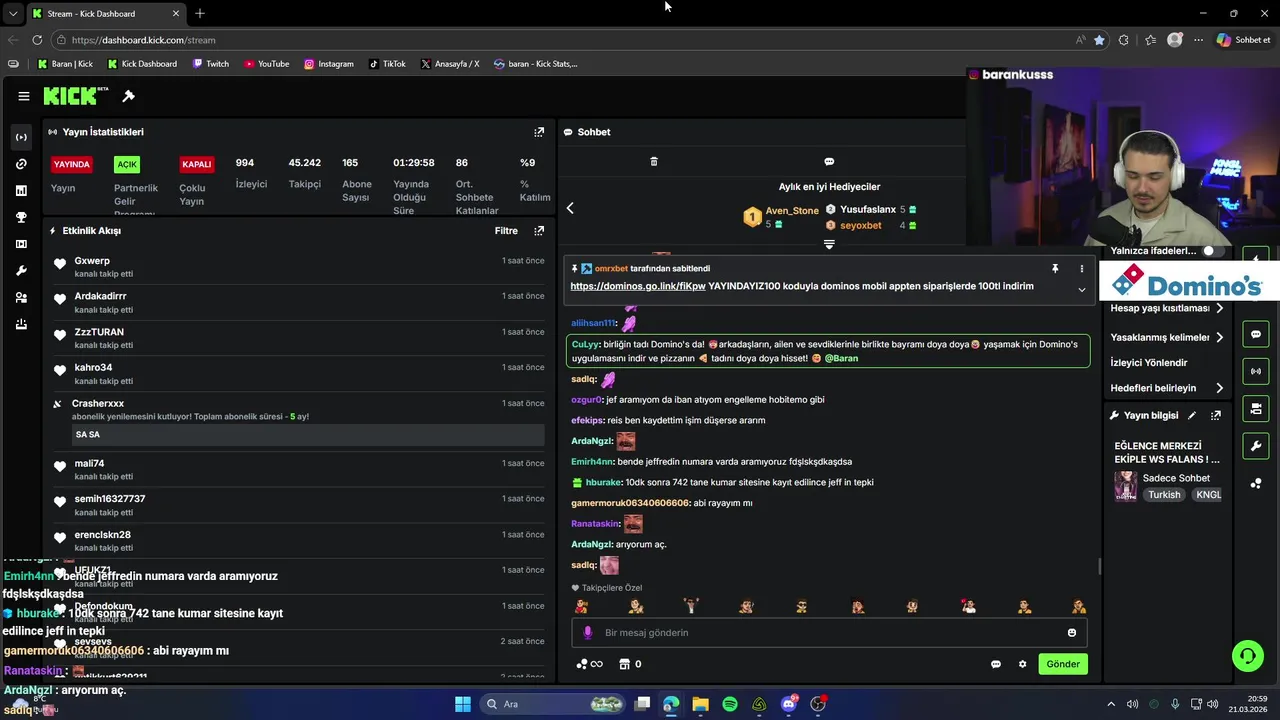Open the storefront icon in left sidebar
The height and width of the screenshot is (720, 1280).
click(21, 324)
